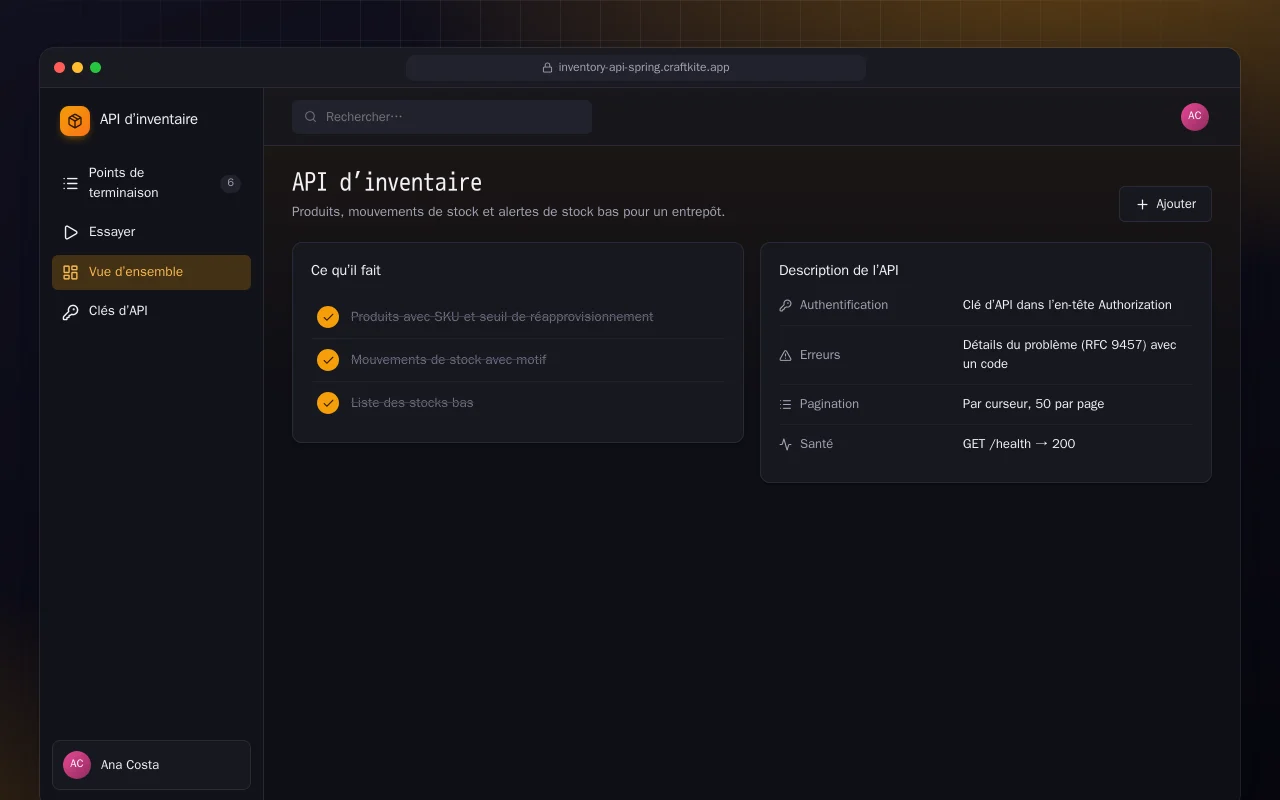The image size is (1280, 800).
Task: Click the Authentification label
Action: pos(844,305)
